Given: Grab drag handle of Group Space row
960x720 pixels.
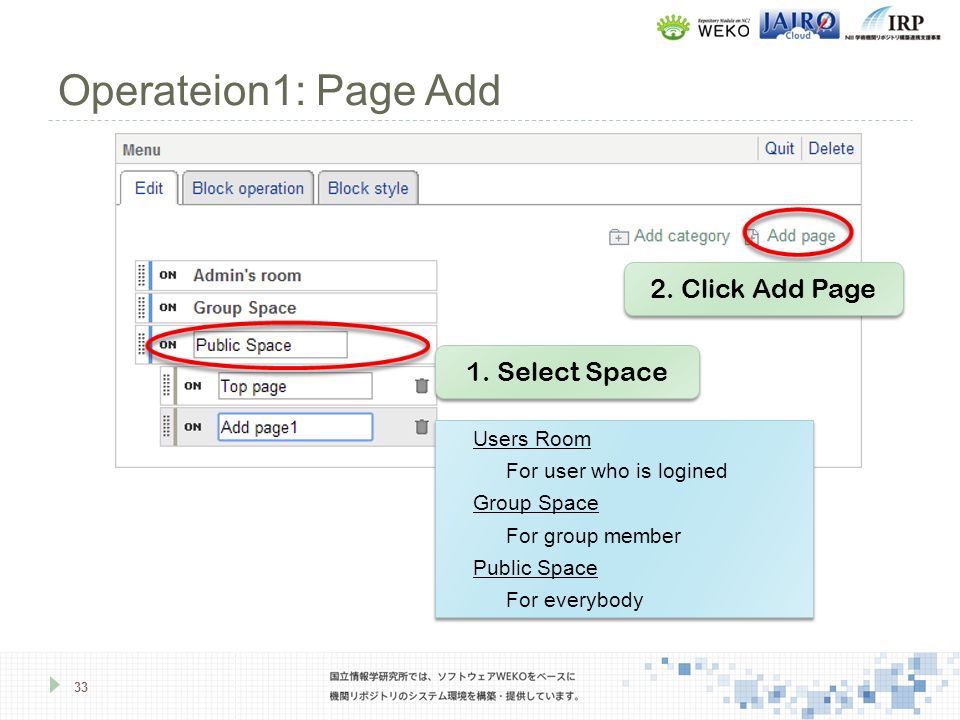Looking at the screenshot, I should tap(141, 307).
